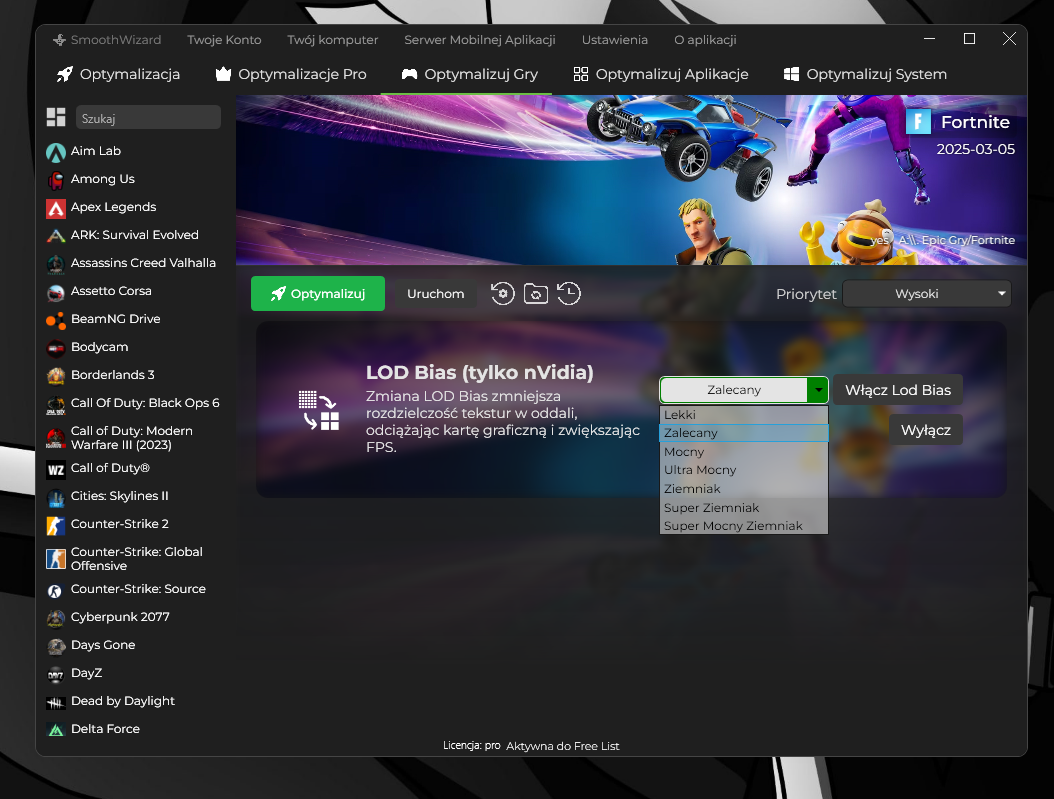The image size is (1054, 799).
Task: Click into the Szukaj search field
Action: tap(148, 118)
